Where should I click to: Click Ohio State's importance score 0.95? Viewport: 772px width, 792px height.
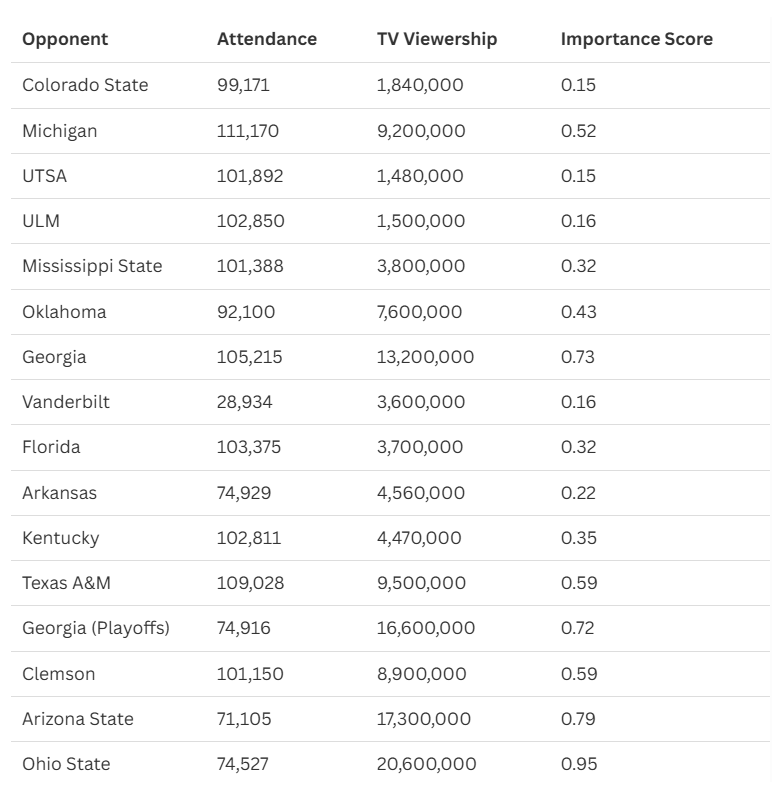(579, 764)
